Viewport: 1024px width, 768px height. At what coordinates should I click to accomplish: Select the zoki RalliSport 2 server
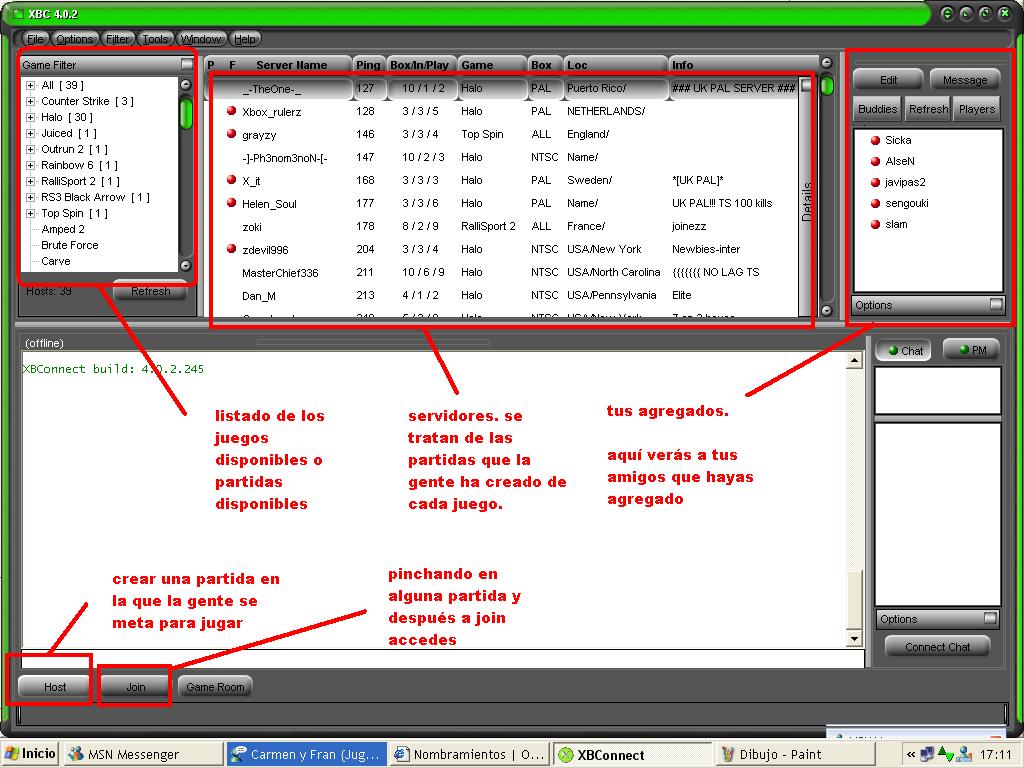(x=504, y=227)
